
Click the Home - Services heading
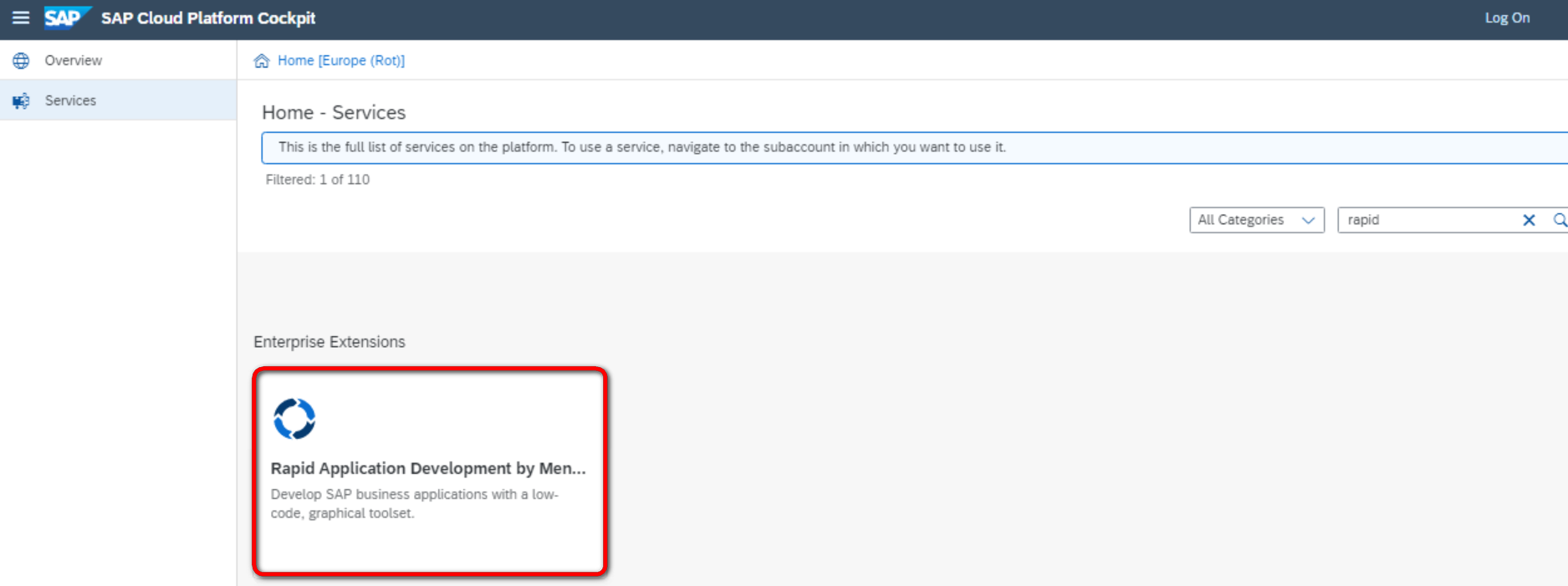point(334,112)
